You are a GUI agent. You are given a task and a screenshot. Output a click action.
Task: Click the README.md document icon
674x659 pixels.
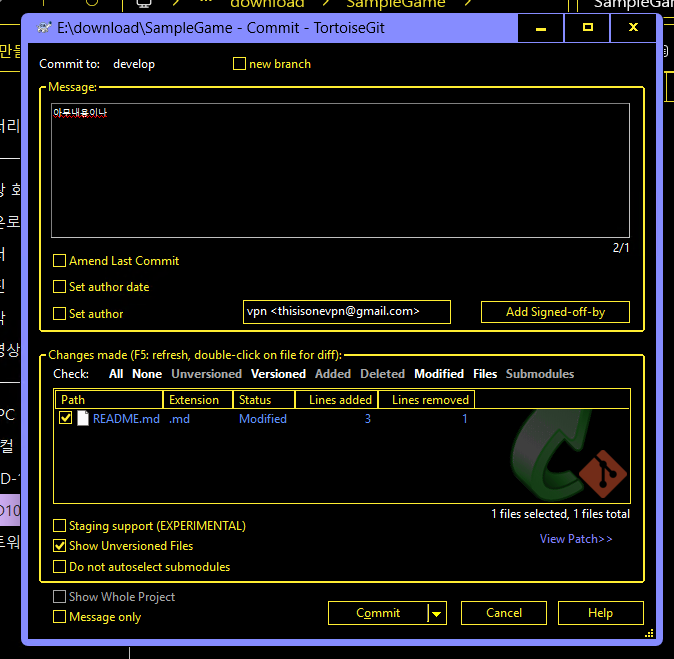pos(83,418)
